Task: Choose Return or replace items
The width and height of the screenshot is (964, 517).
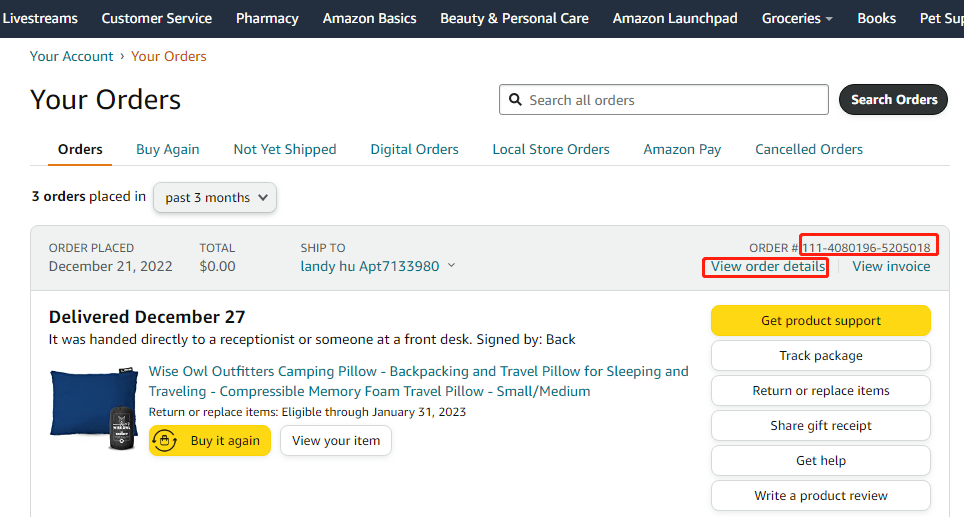Action: (x=820, y=390)
